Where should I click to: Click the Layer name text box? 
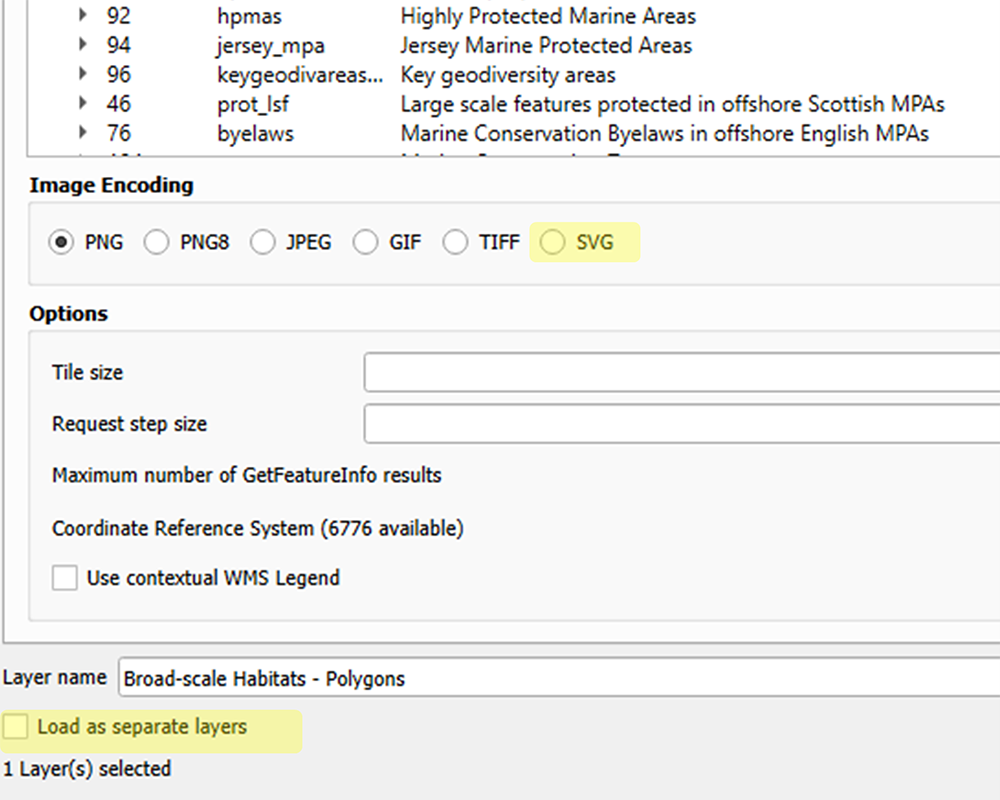point(560,678)
